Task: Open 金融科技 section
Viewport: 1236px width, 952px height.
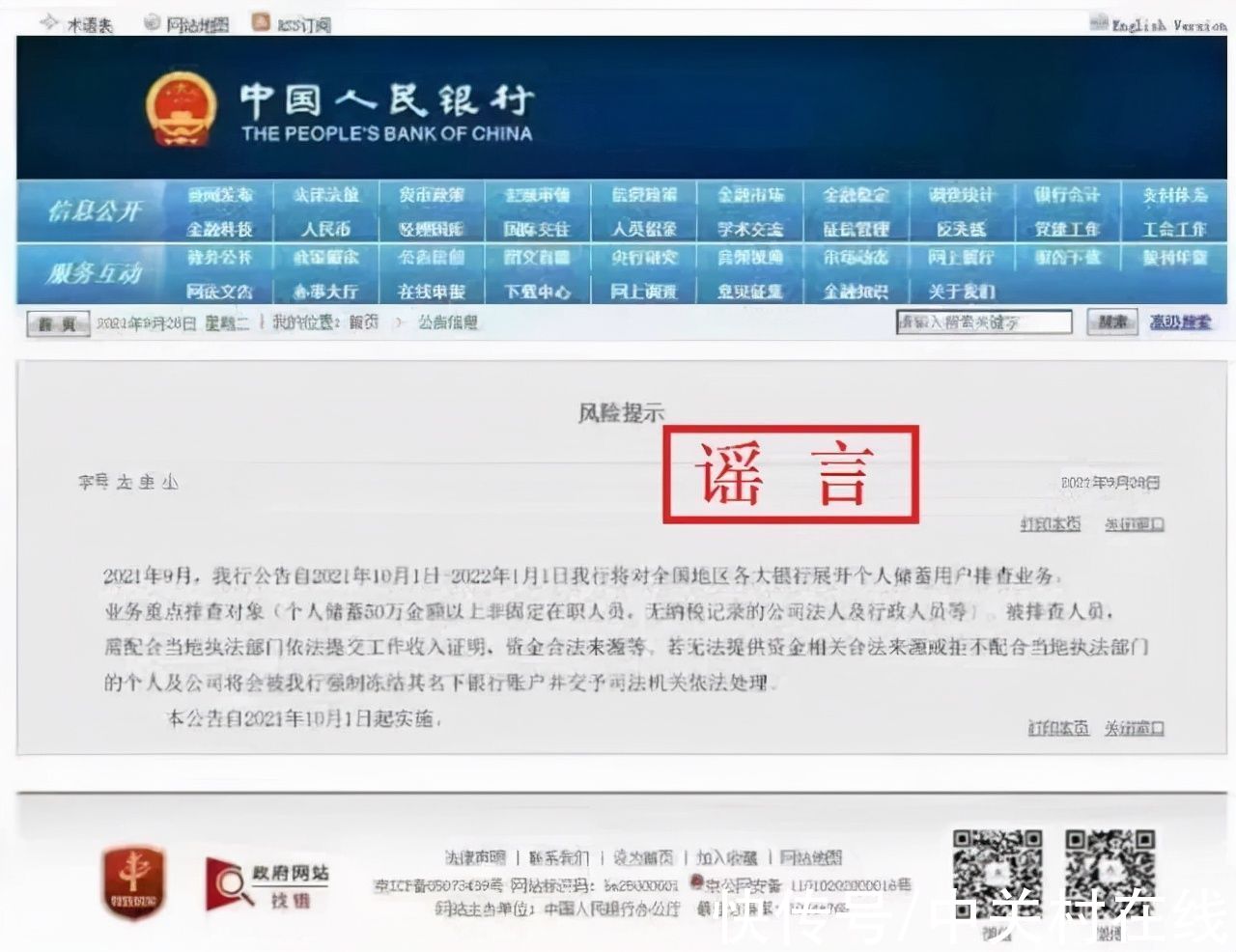Action: click(221, 230)
